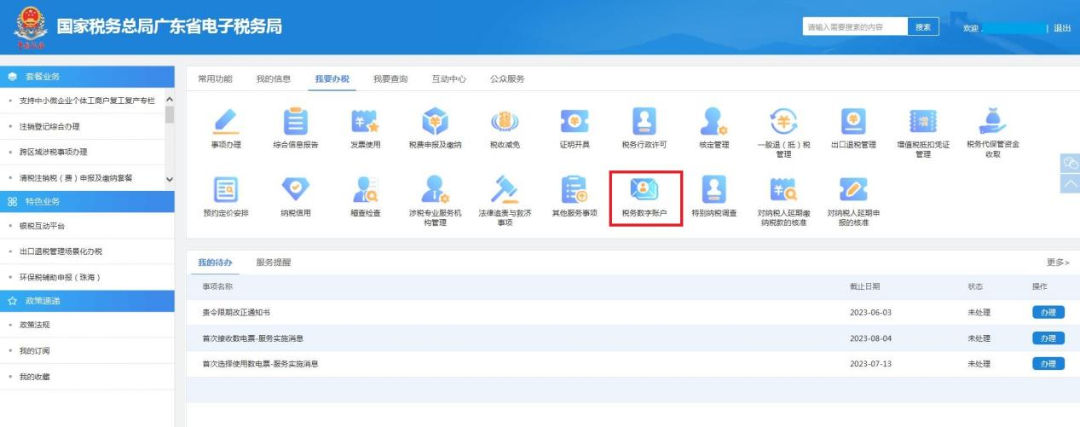Click 办理 for 责令限期改正通知书

(x=1048, y=312)
